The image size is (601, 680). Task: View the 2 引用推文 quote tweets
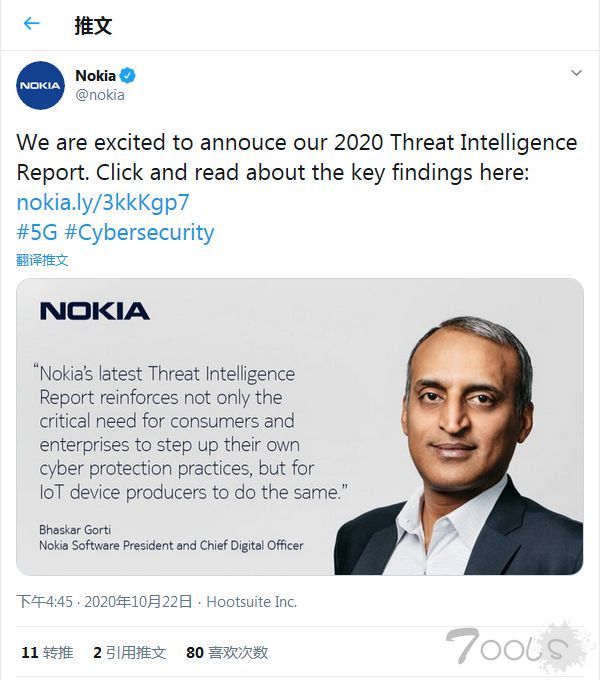[x=129, y=652]
